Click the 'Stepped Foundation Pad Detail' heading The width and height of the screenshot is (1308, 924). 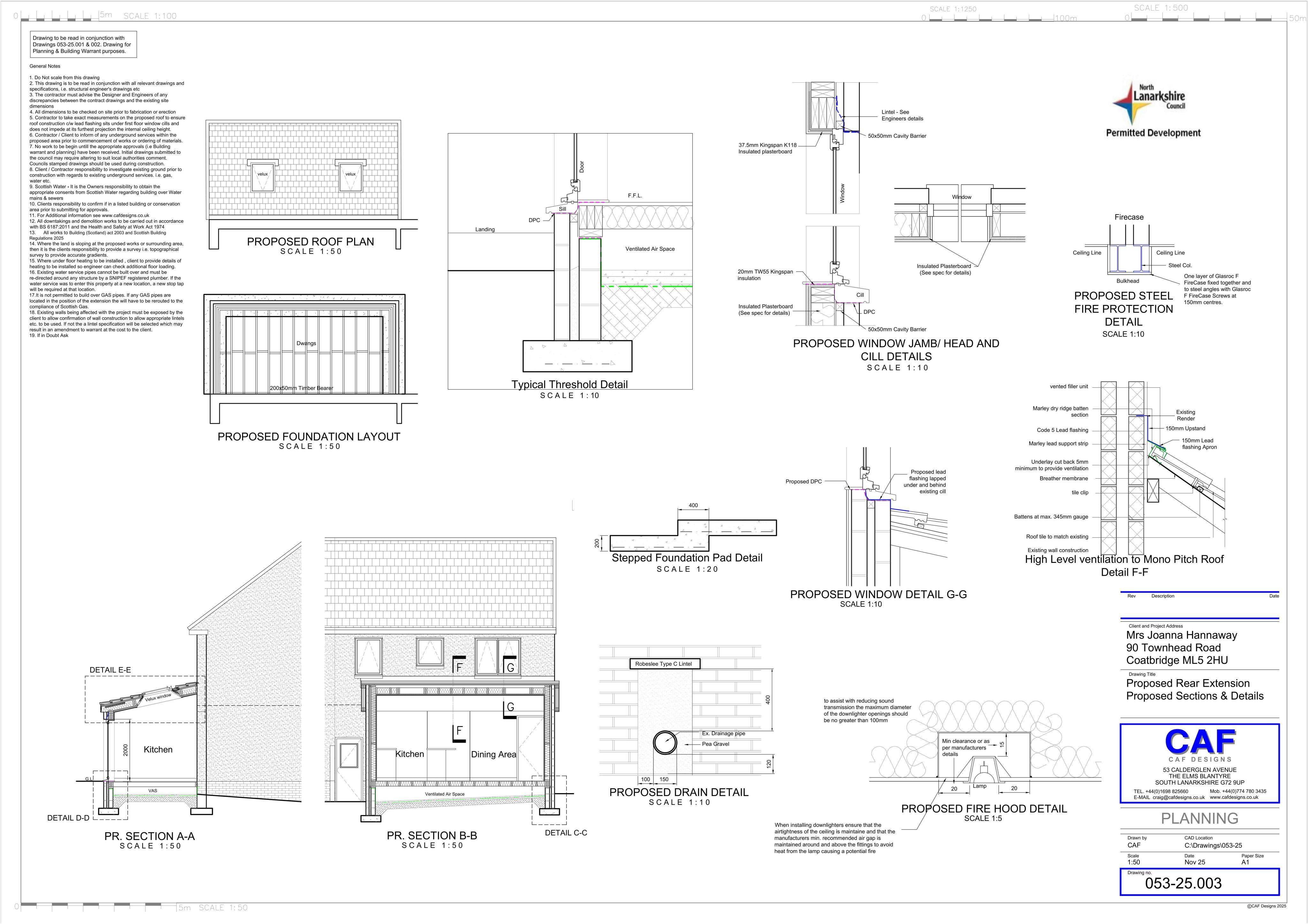[687, 558]
